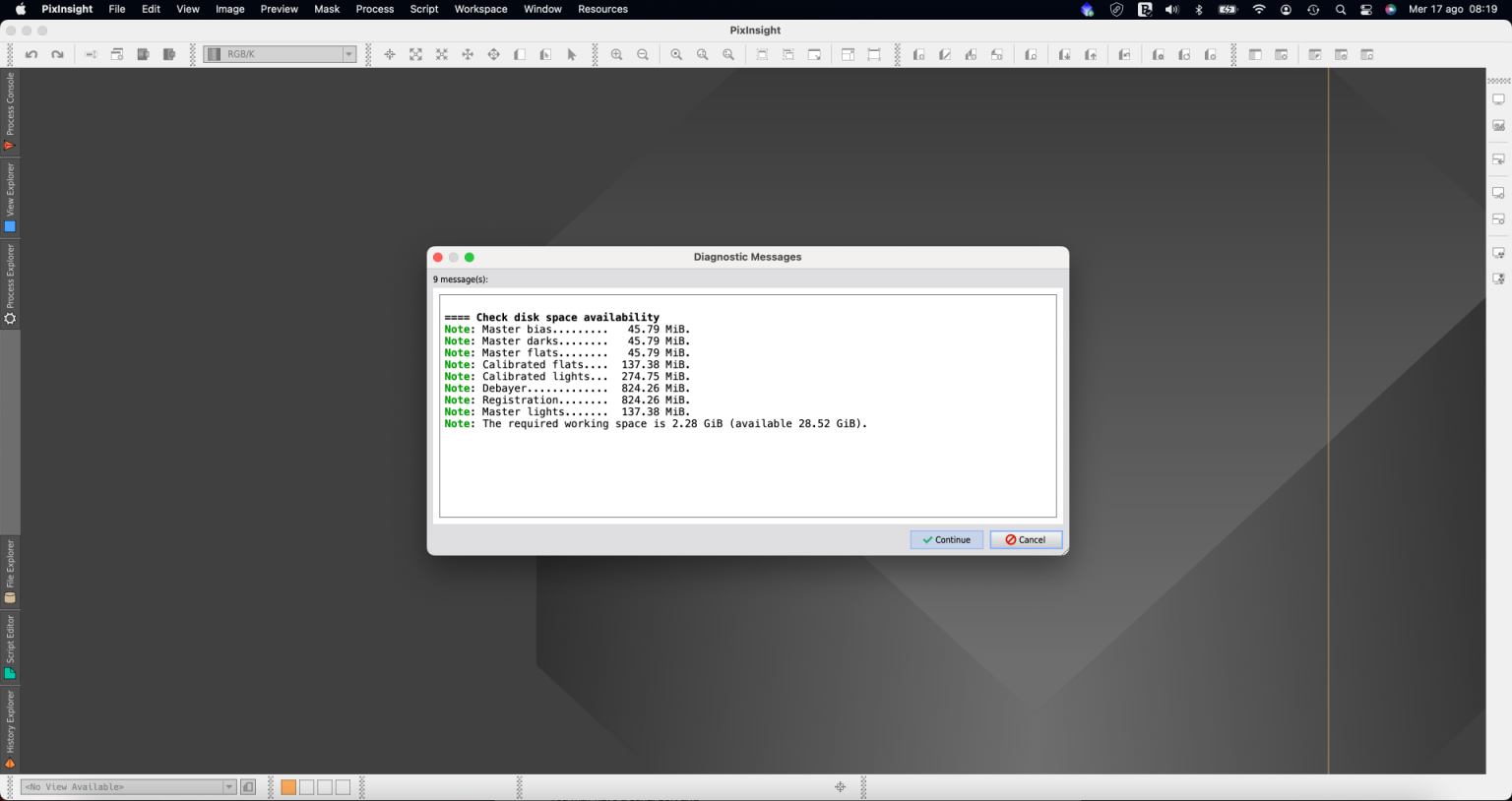Click the Continue button in Diagnostic Messages
Viewport: 1512px width, 801px height.
point(945,539)
